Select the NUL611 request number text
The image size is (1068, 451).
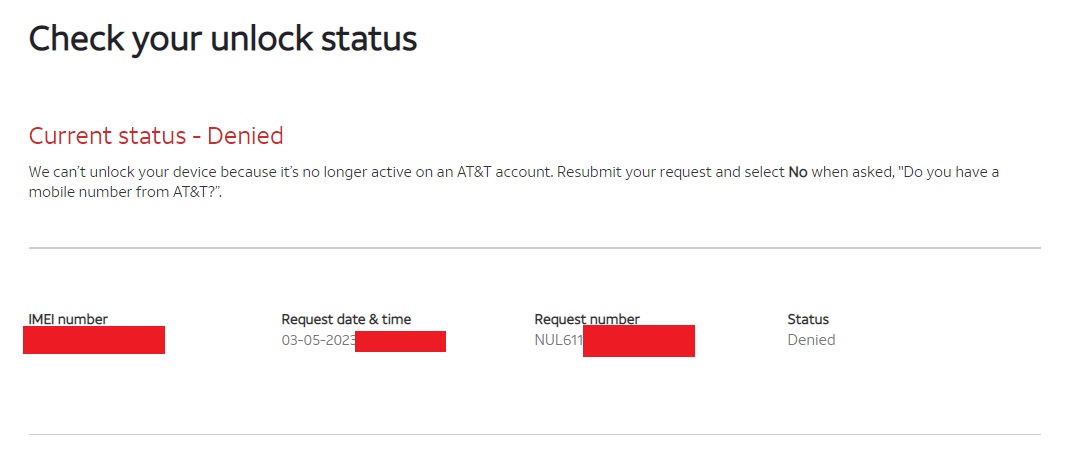[x=558, y=340]
